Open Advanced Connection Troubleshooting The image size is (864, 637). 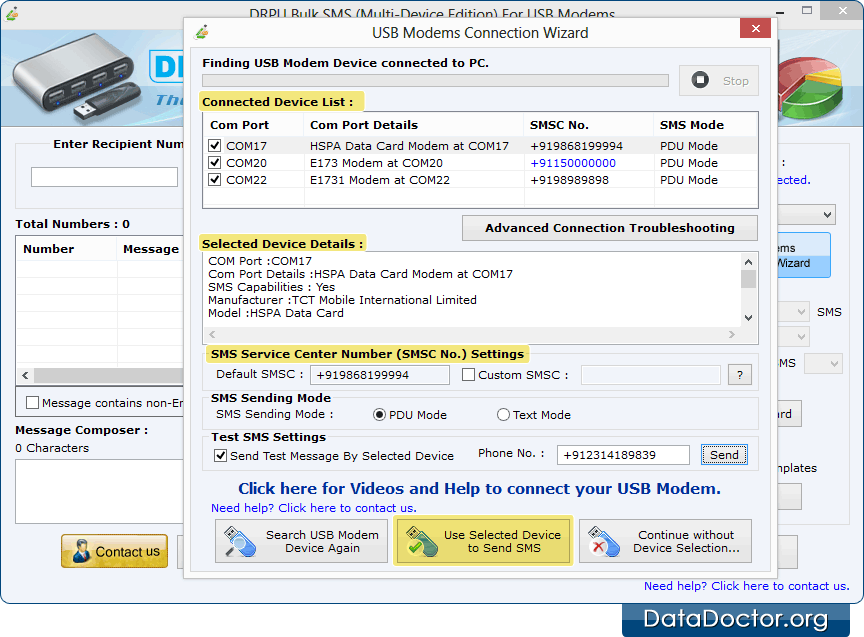[609, 228]
